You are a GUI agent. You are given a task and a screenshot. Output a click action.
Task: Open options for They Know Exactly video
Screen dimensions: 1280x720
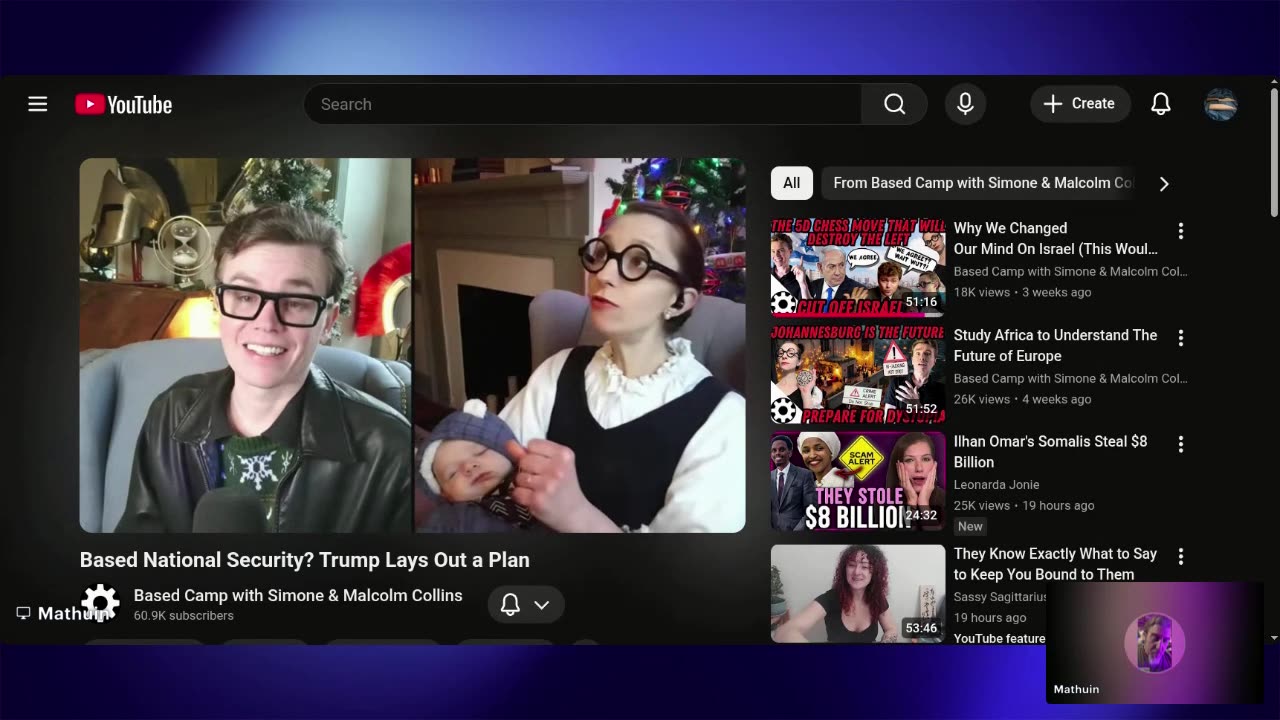click(1181, 557)
